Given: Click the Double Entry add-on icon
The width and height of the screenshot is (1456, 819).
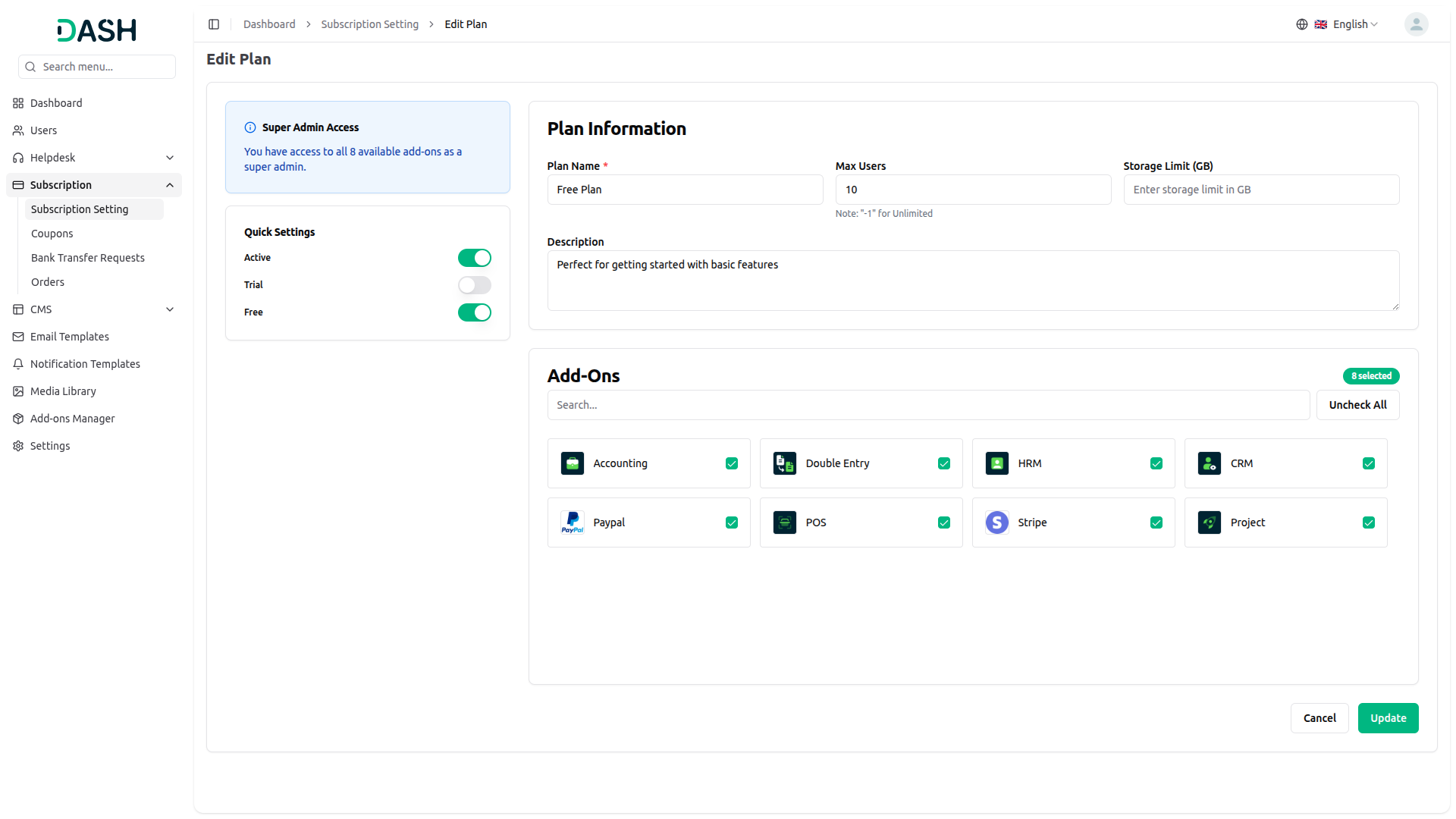Looking at the screenshot, I should click(x=785, y=463).
